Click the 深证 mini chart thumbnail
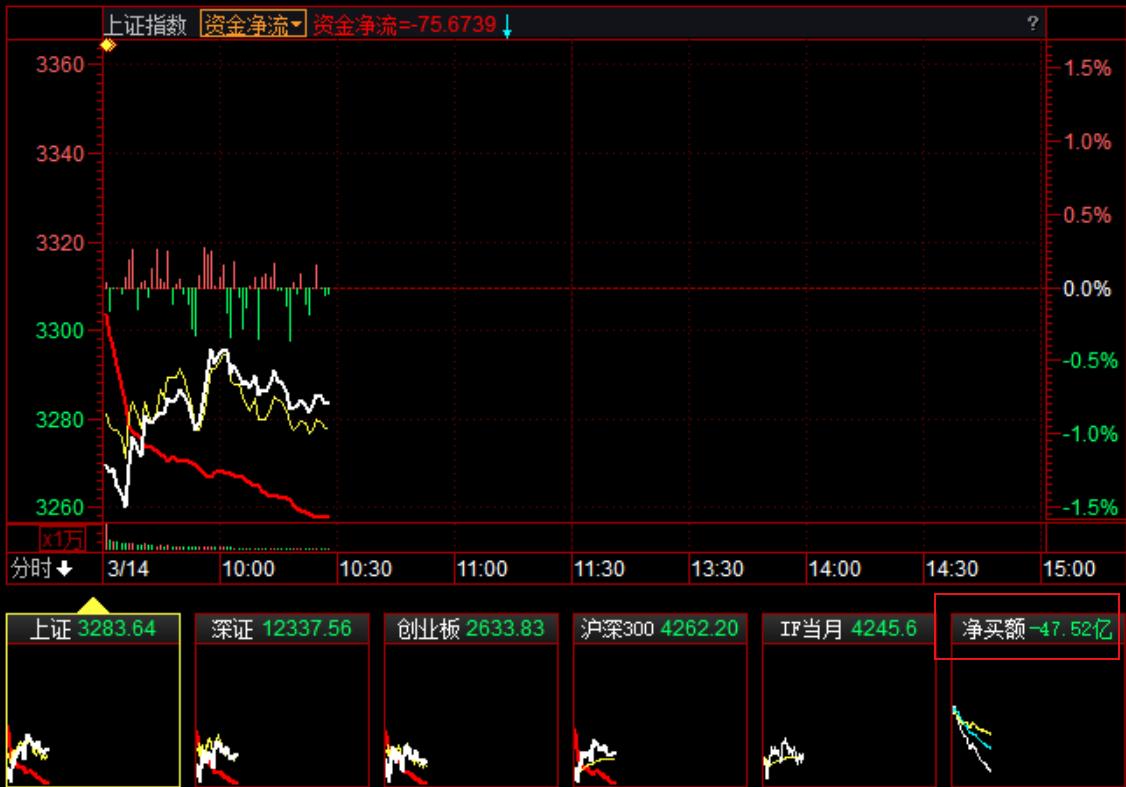Screen dimensions: 1126x787 [281, 715]
